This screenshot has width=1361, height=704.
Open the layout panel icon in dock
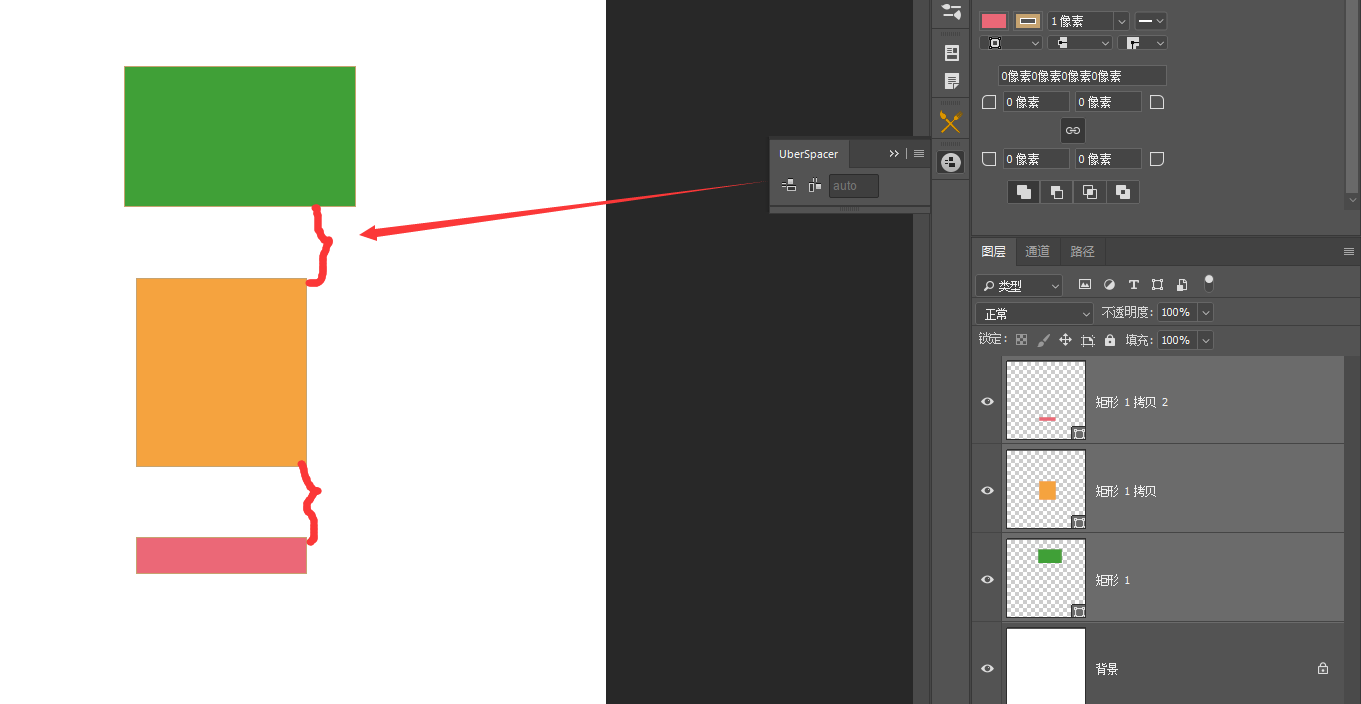951,53
